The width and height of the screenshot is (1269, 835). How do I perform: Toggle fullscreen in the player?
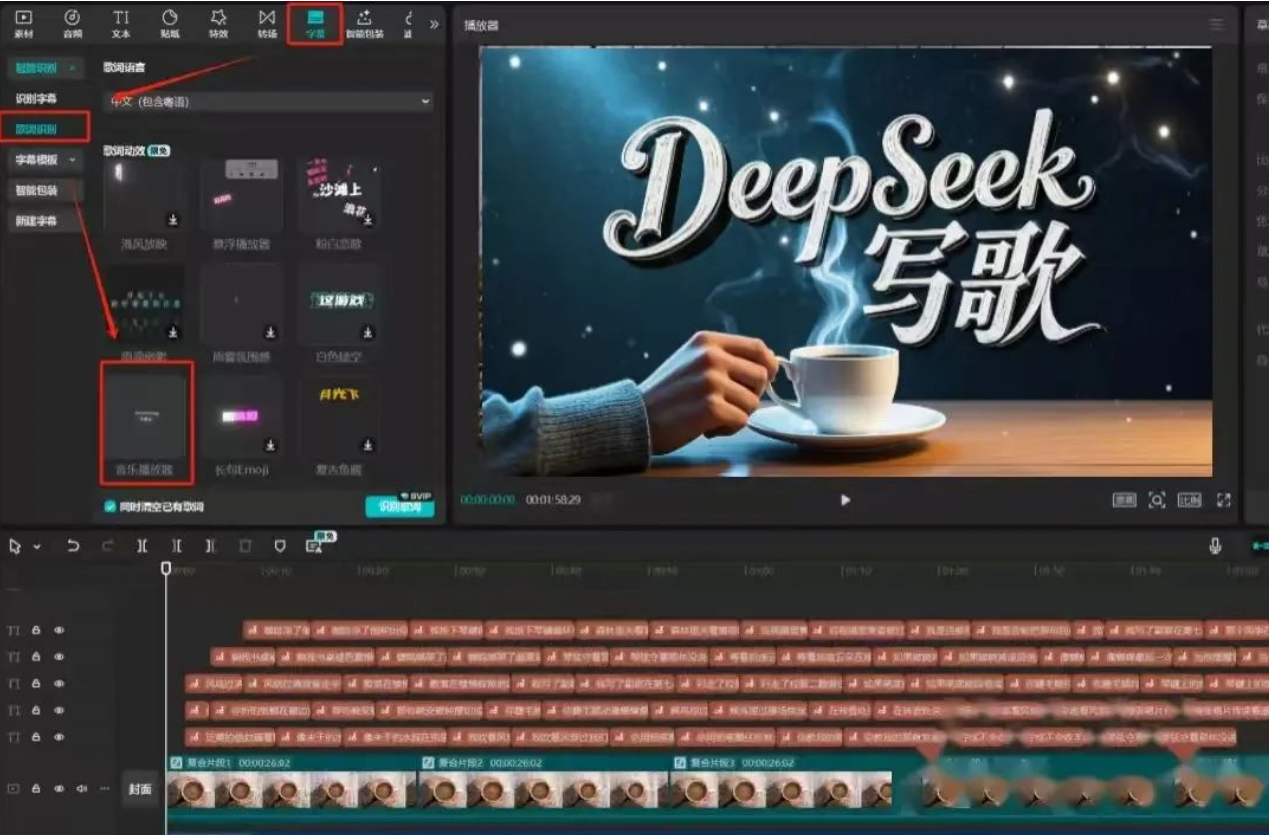click(1223, 500)
